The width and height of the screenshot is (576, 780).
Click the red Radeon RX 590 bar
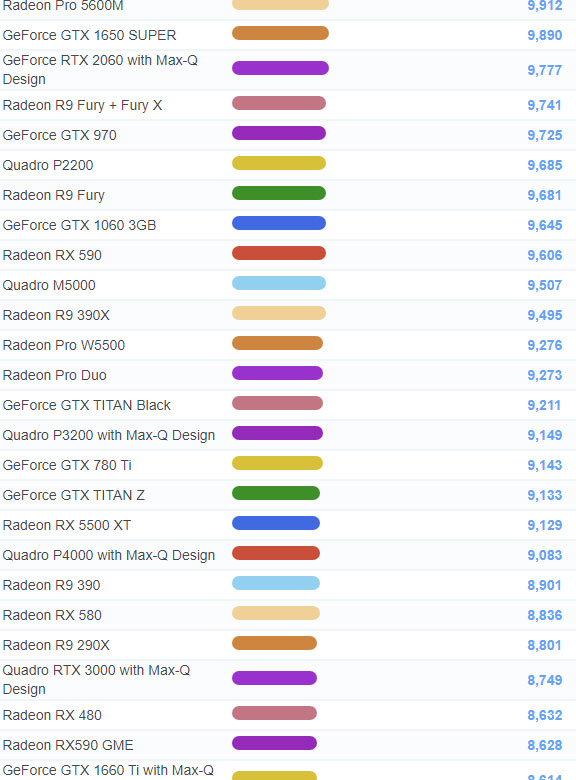pyautogui.click(x=279, y=253)
